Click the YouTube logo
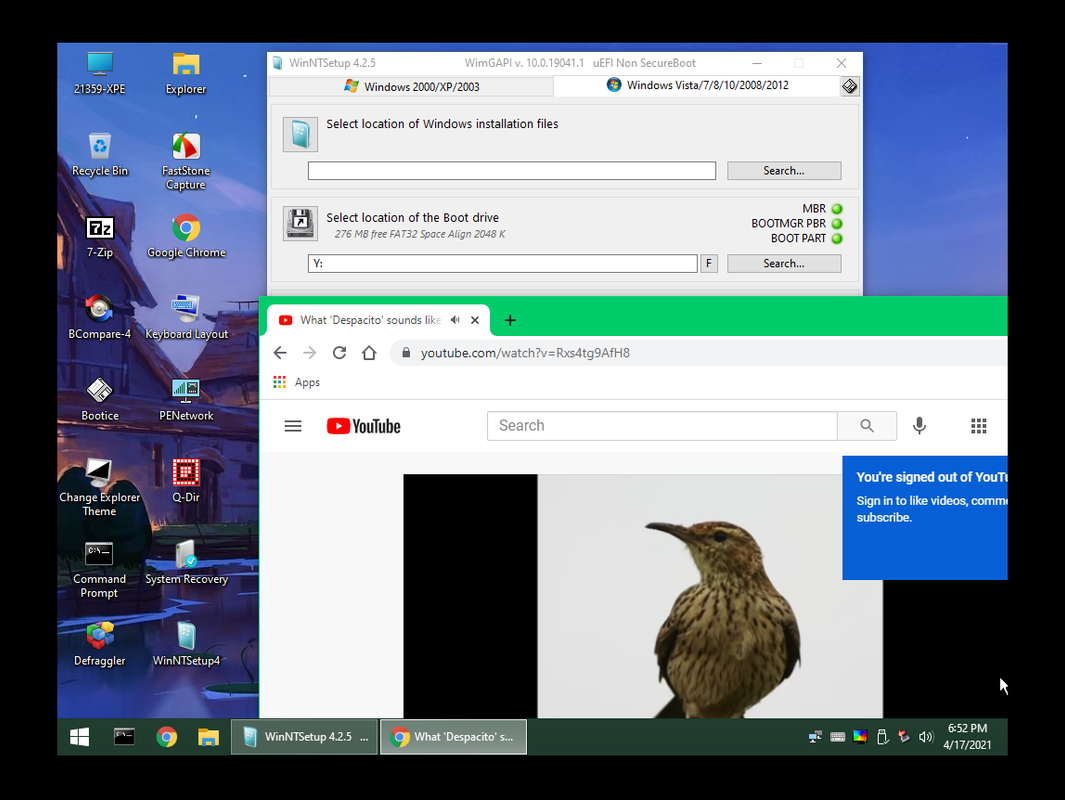Screen dimensions: 1065x800 point(363,426)
